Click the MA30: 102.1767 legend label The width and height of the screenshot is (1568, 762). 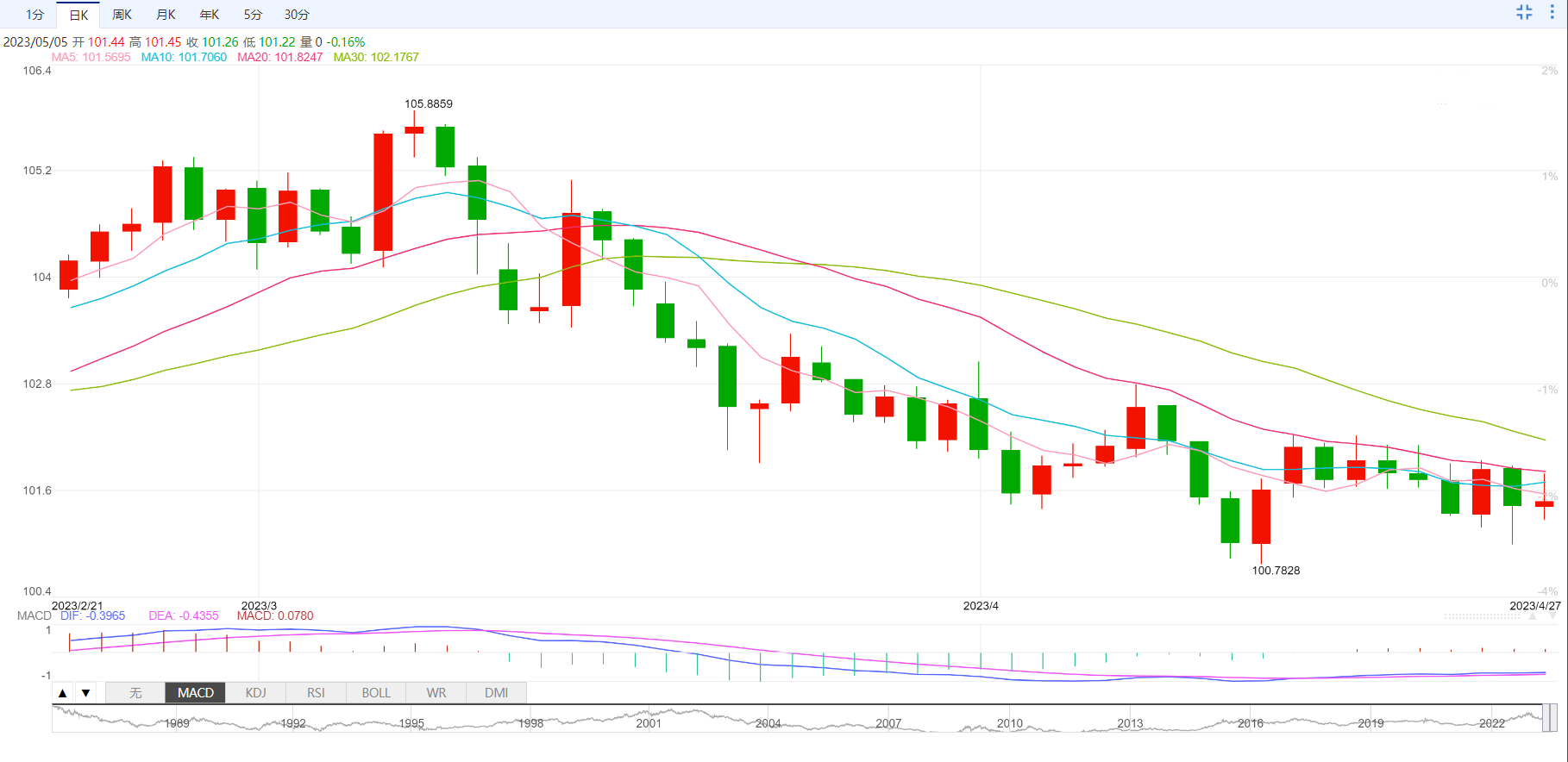click(x=376, y=57)
